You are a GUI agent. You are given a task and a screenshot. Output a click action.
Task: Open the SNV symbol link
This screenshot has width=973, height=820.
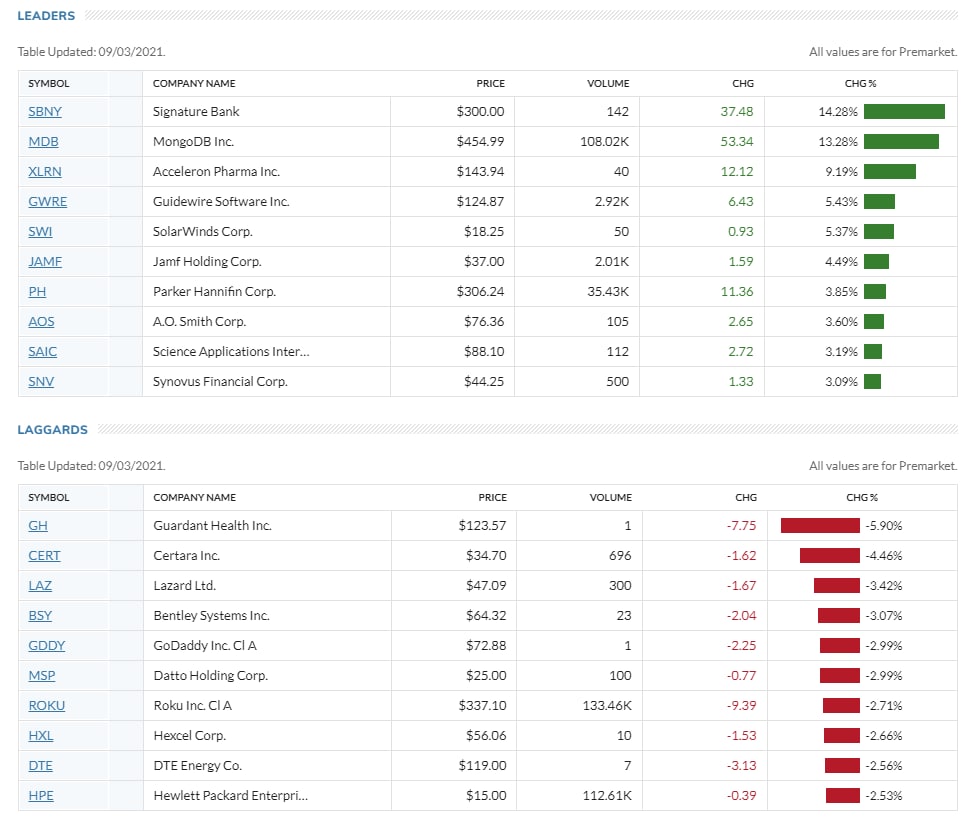coord(41,382)
